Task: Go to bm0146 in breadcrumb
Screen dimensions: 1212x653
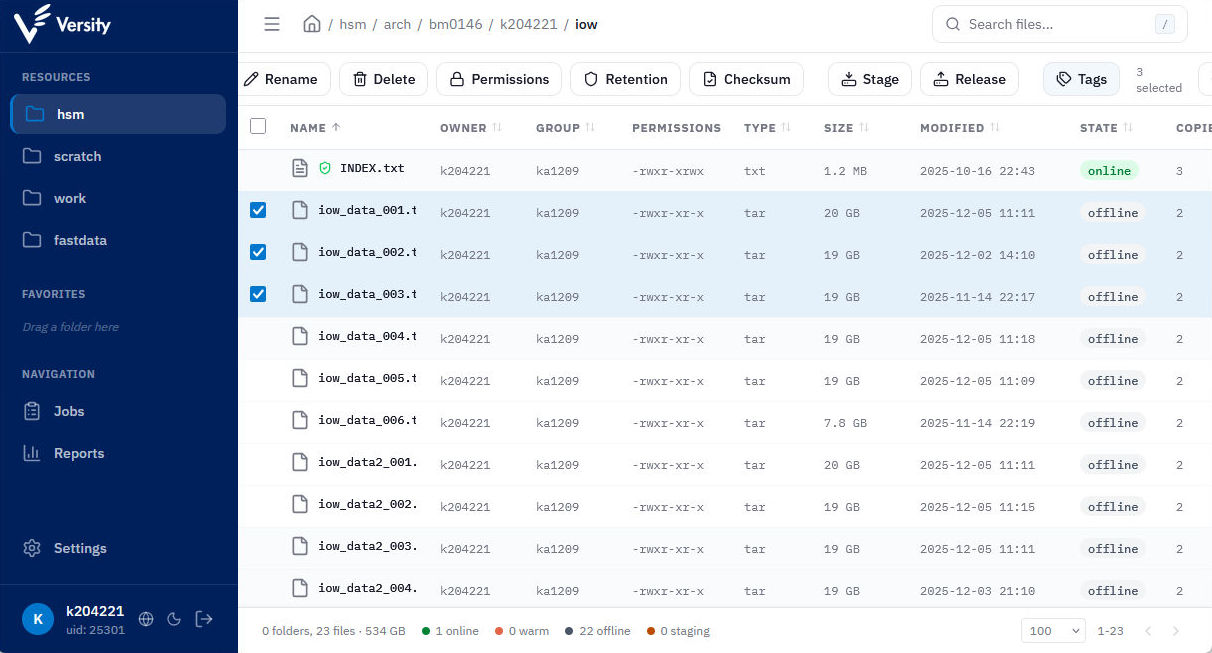Action: (454, 24)
